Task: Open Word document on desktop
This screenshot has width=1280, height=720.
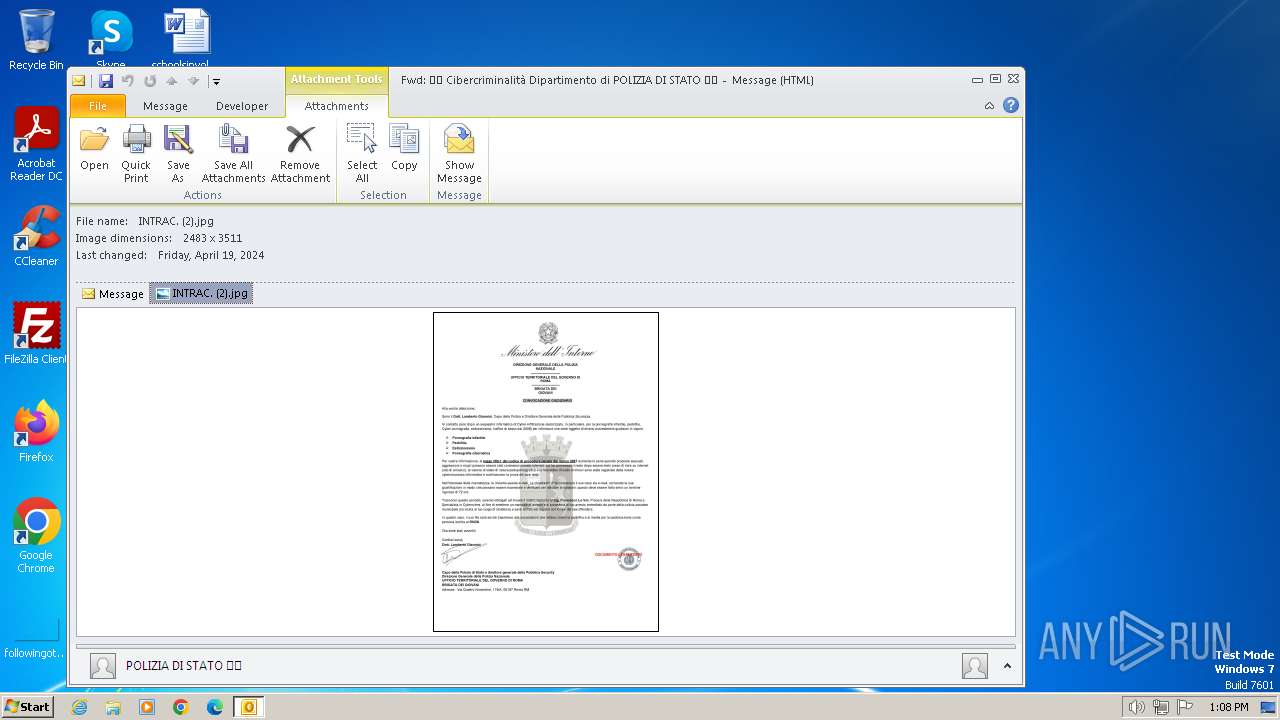Action: 187,40
